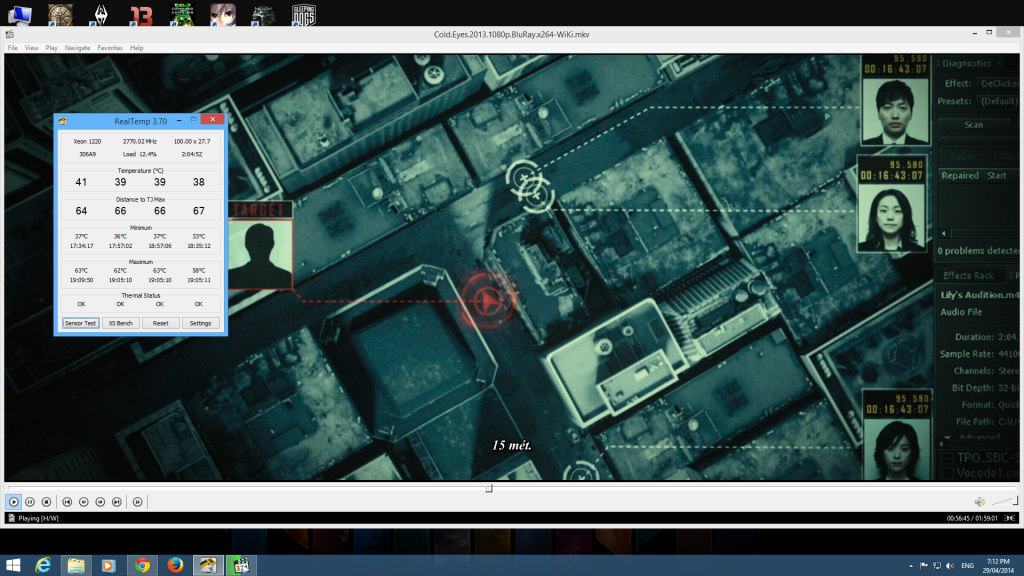Screen dimensions: 1024x576
Task: Select the Command & Conquer desktop shortcut
Action: [x=182, y=14]
